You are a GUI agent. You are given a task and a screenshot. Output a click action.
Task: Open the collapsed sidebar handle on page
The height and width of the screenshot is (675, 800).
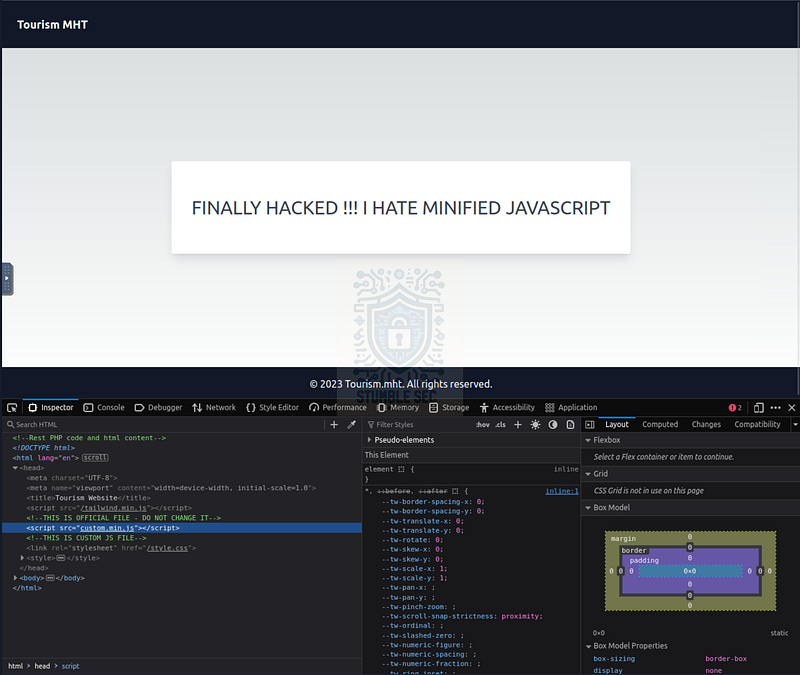(7, 279)
